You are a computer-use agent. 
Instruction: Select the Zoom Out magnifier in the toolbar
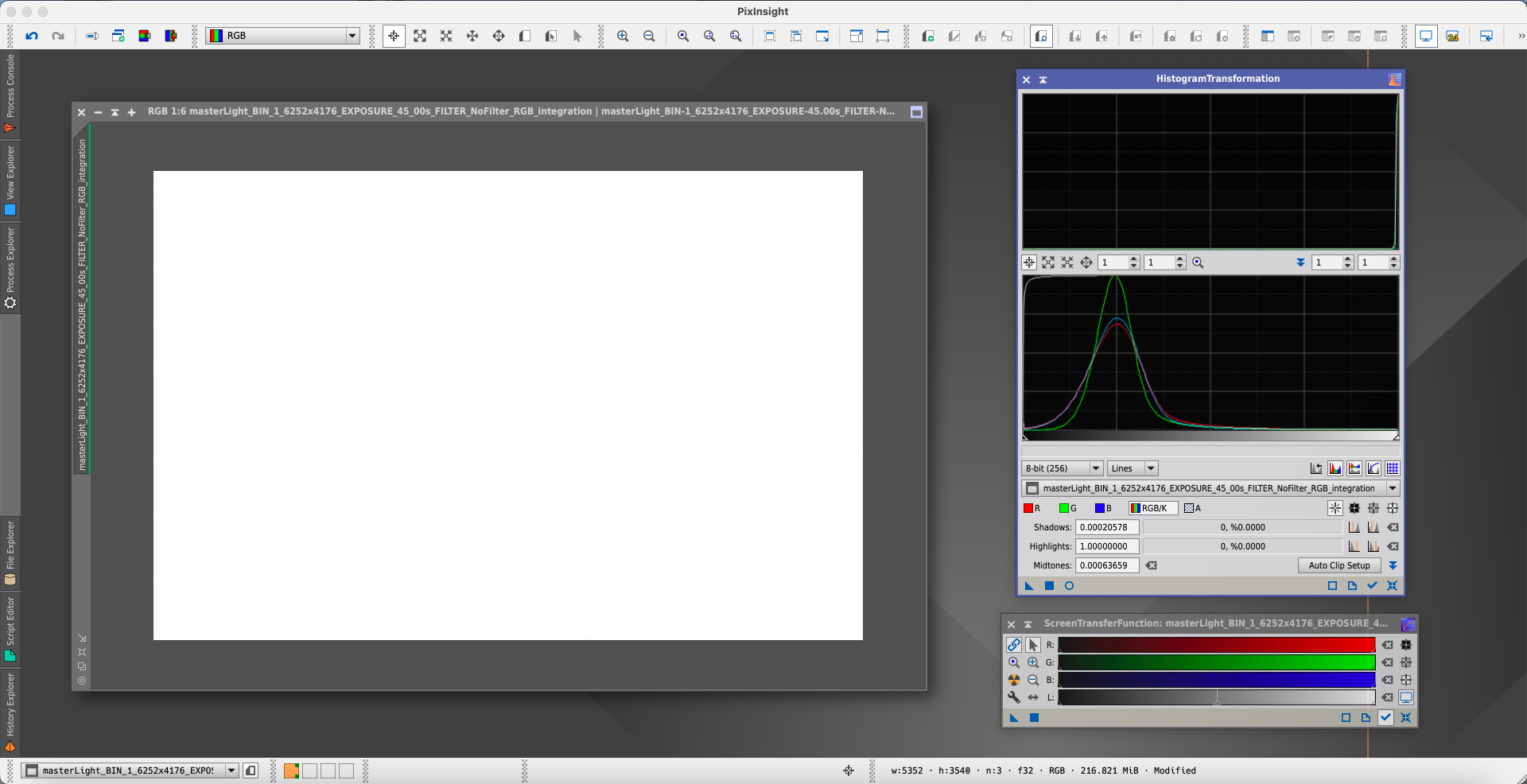(x=649, y=36)
